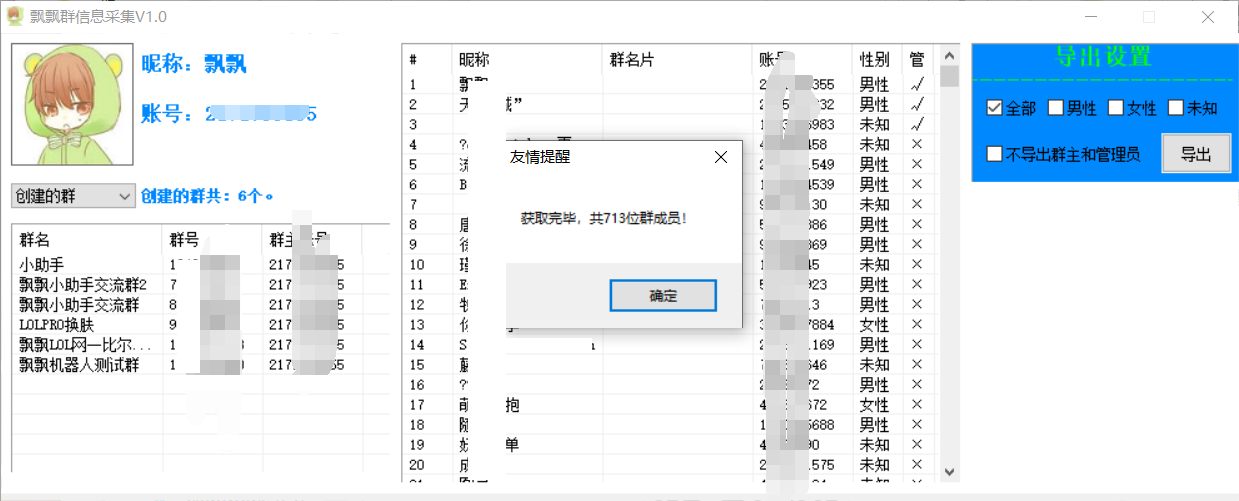
Task: Click the 昵称:飘飘 label
Action: point(194,65)
